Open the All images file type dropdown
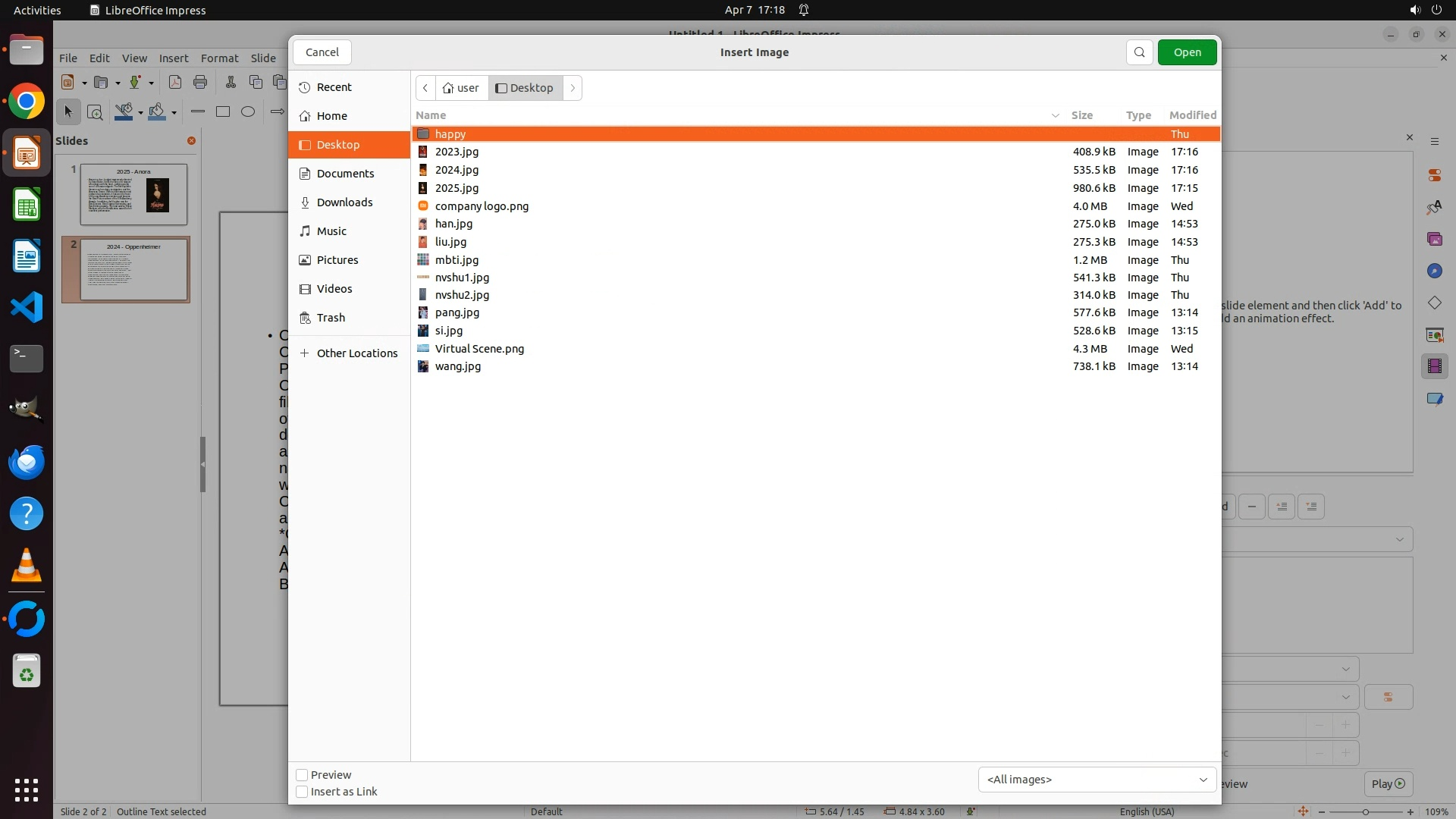1456x819 pixels. (x=1097, y=780)
